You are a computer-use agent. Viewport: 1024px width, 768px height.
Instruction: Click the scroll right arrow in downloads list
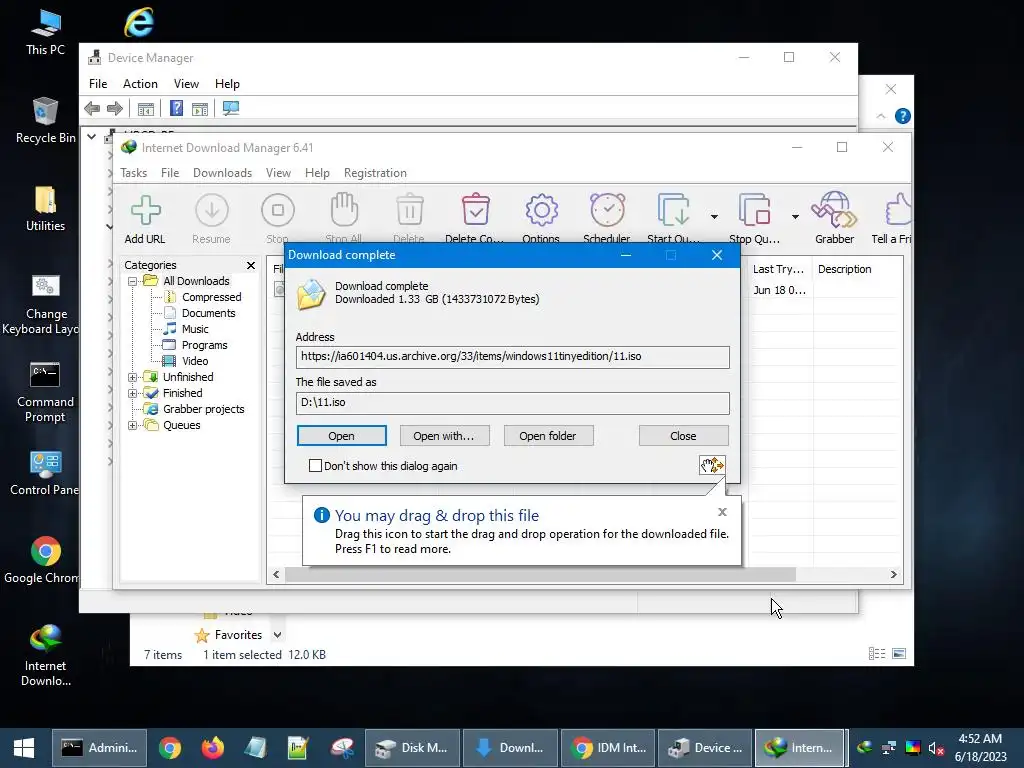(x=893, y=575)
